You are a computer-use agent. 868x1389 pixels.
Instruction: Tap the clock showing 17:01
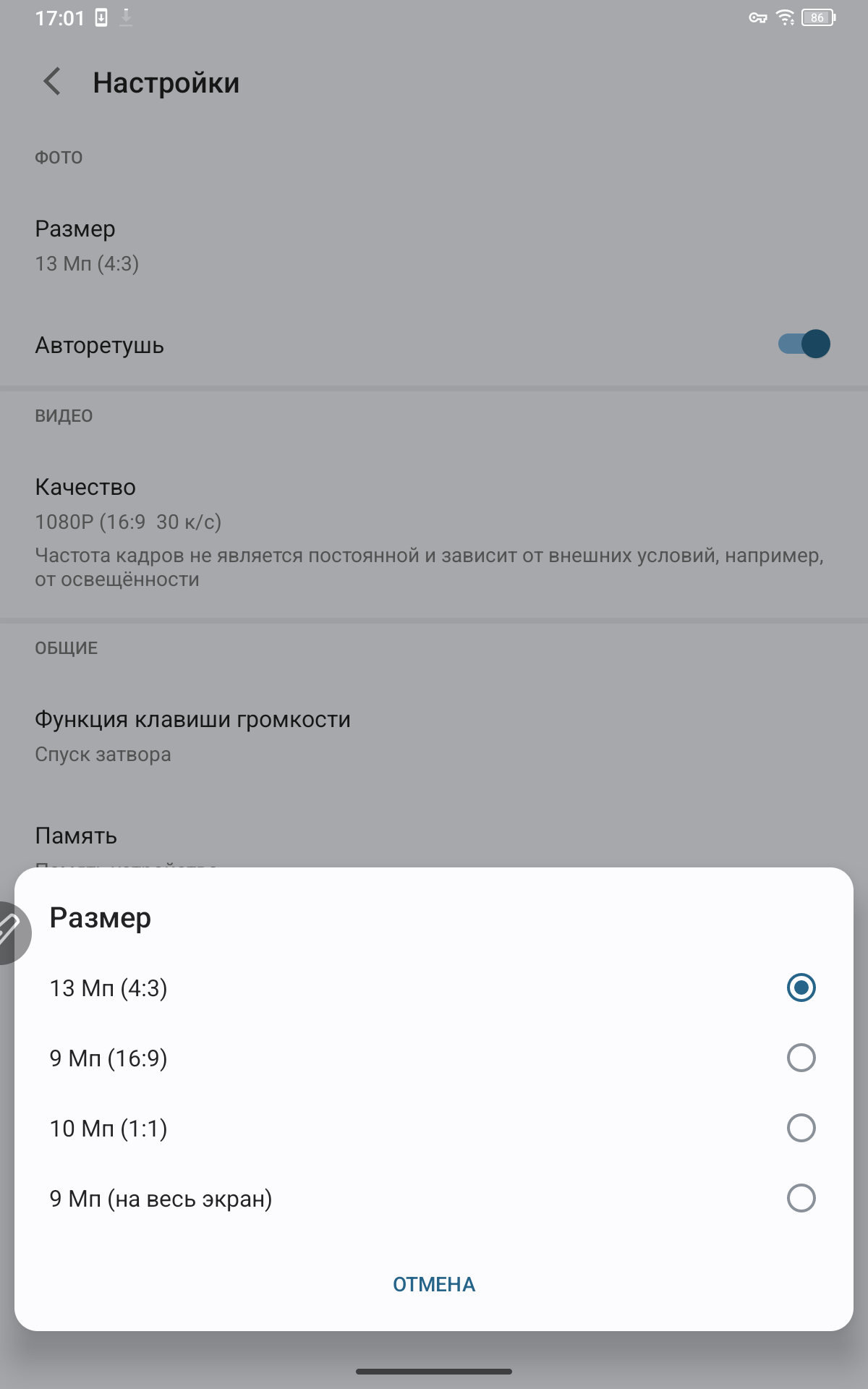60,18
